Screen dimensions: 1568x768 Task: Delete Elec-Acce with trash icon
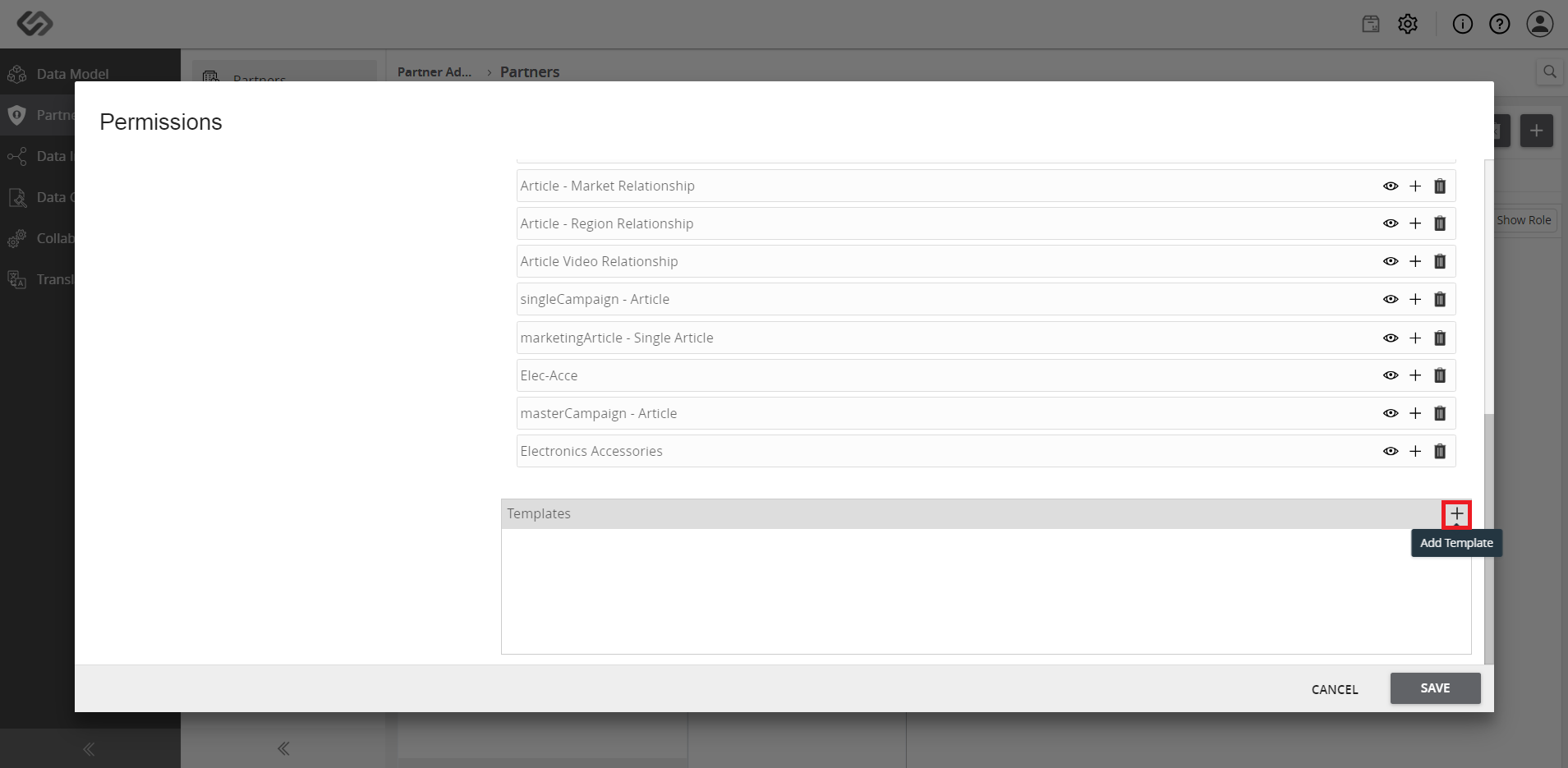[x=1440, y=376]
